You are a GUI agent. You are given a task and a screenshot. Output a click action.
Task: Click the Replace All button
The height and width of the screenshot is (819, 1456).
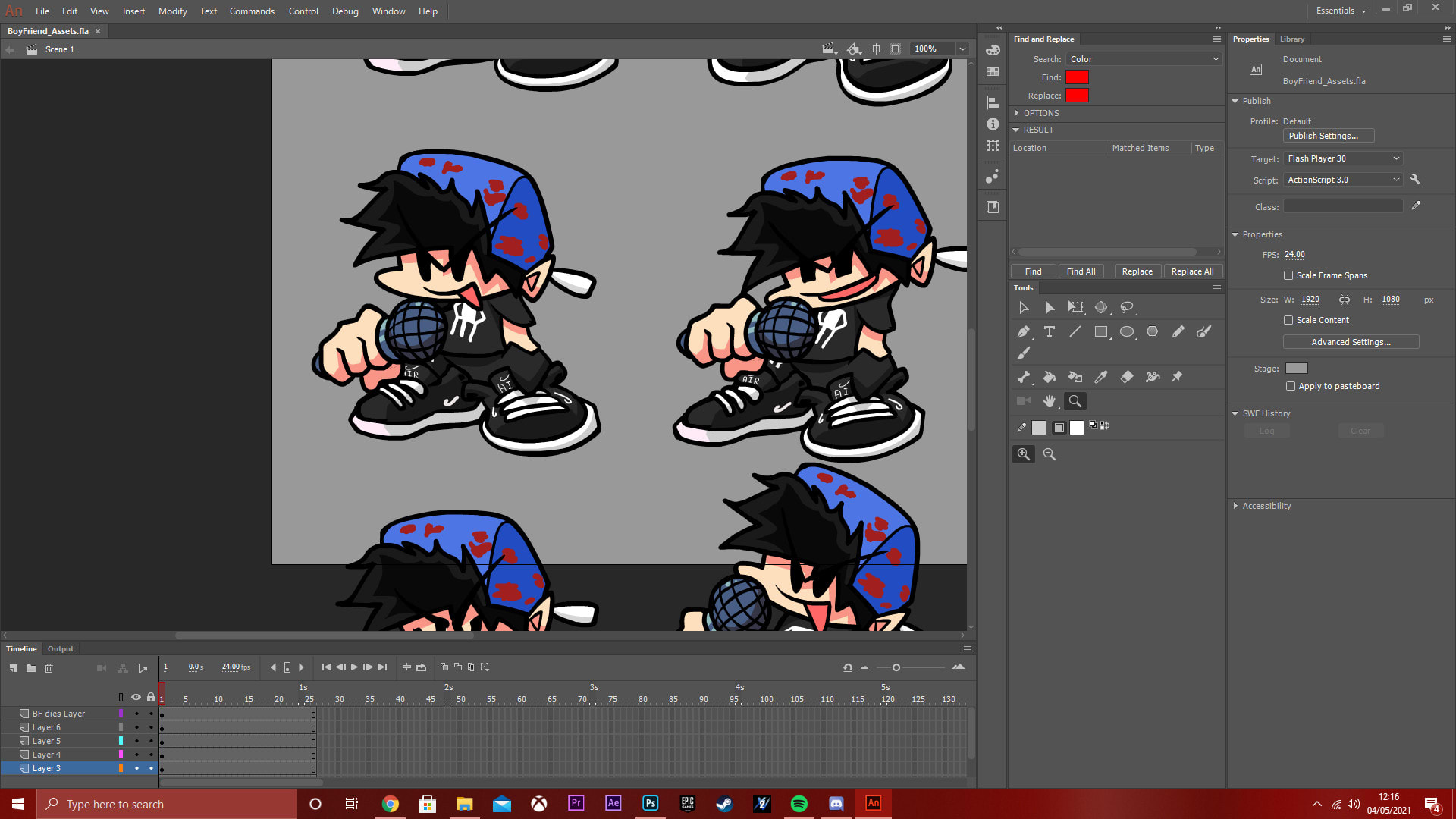(1192, 271)
